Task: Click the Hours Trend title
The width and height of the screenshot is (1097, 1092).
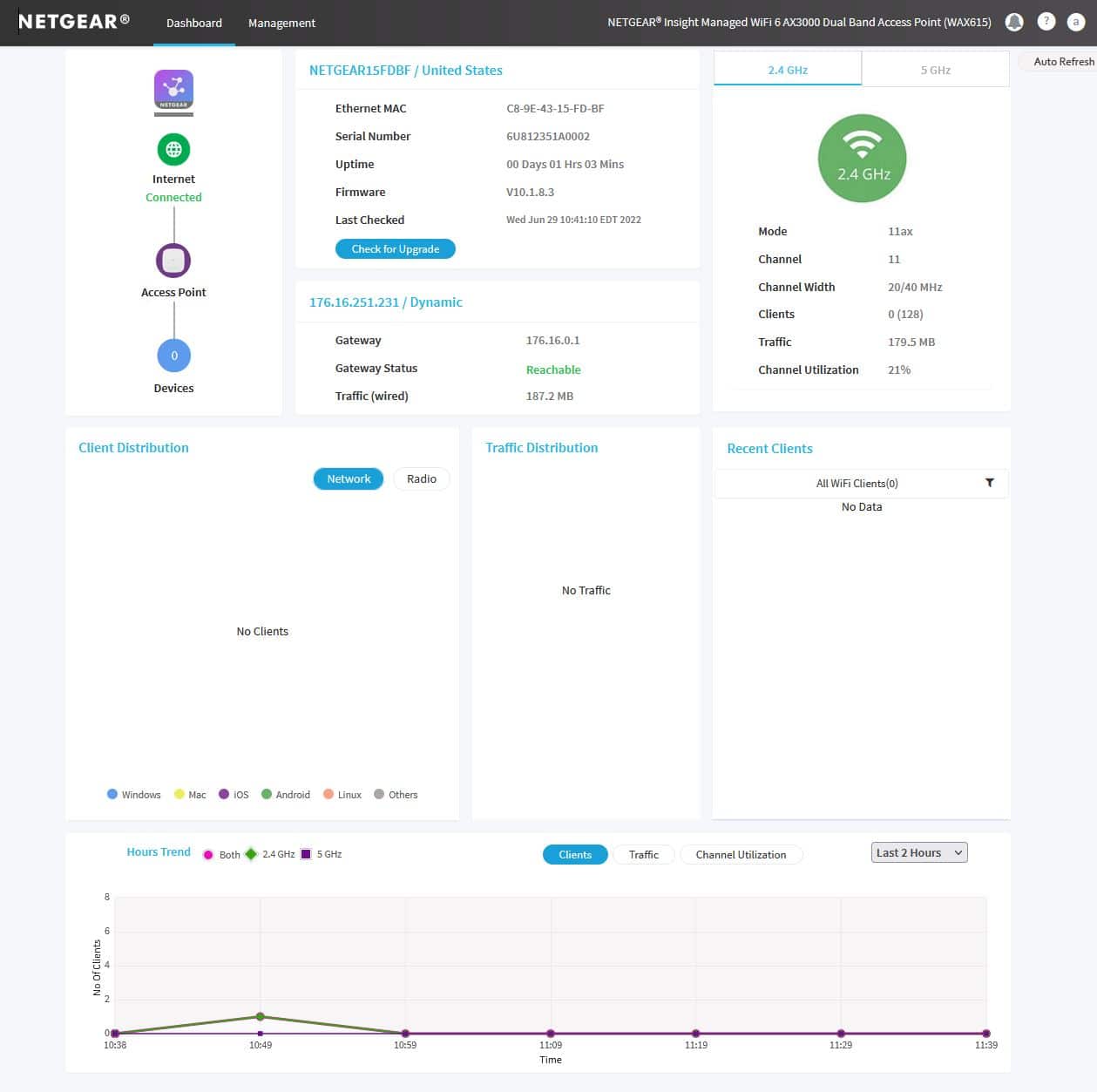Action: 159,852
